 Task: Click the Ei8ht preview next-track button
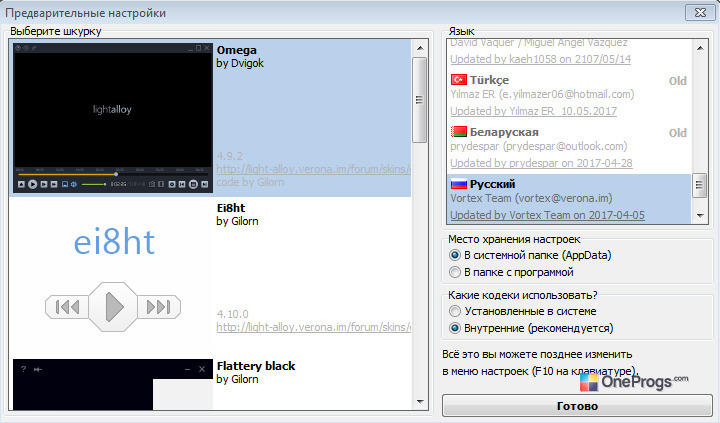[x=158, y=307]
